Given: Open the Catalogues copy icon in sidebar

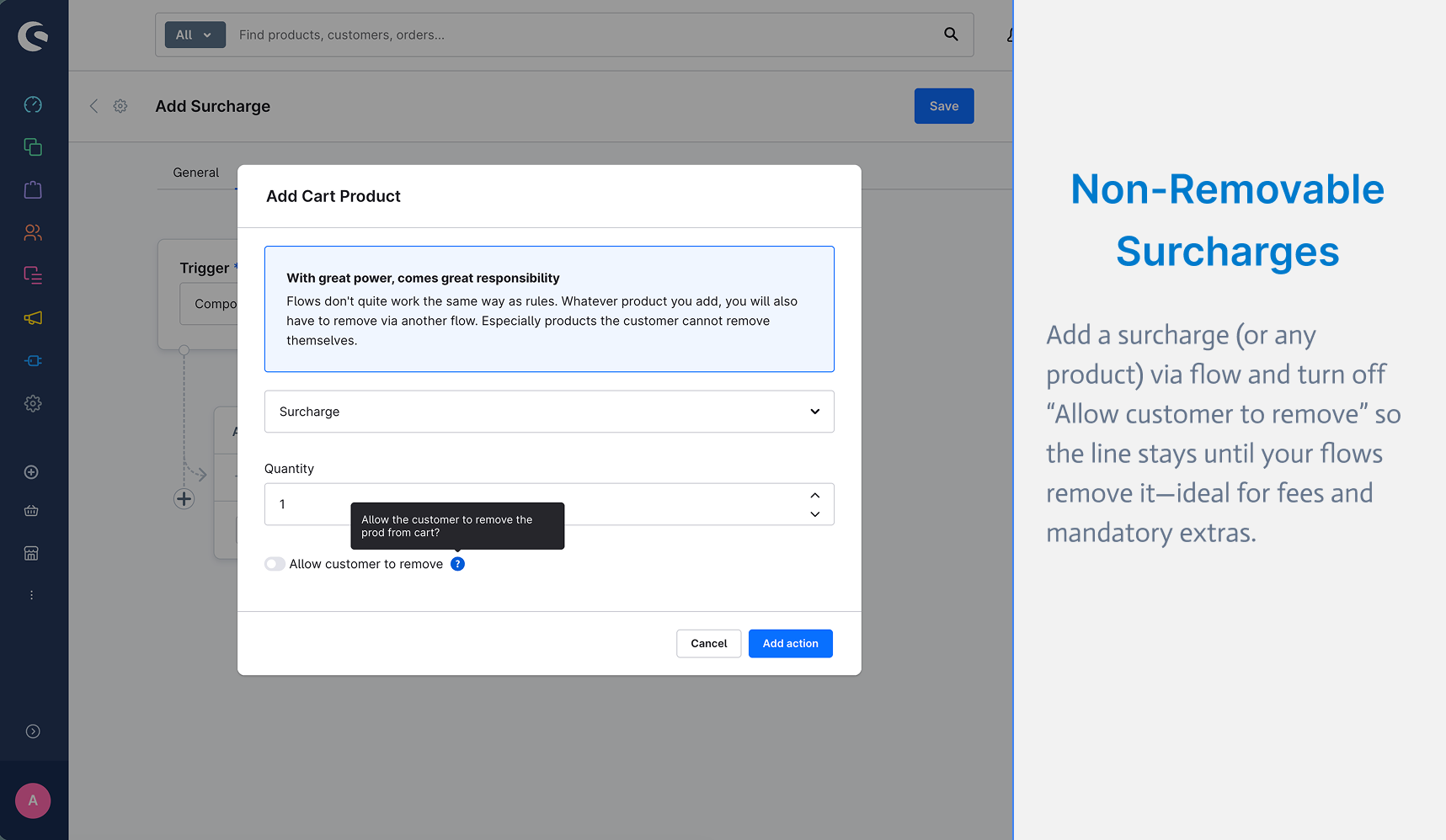Looking at the screenshot, I should click(x=33, y=147).
